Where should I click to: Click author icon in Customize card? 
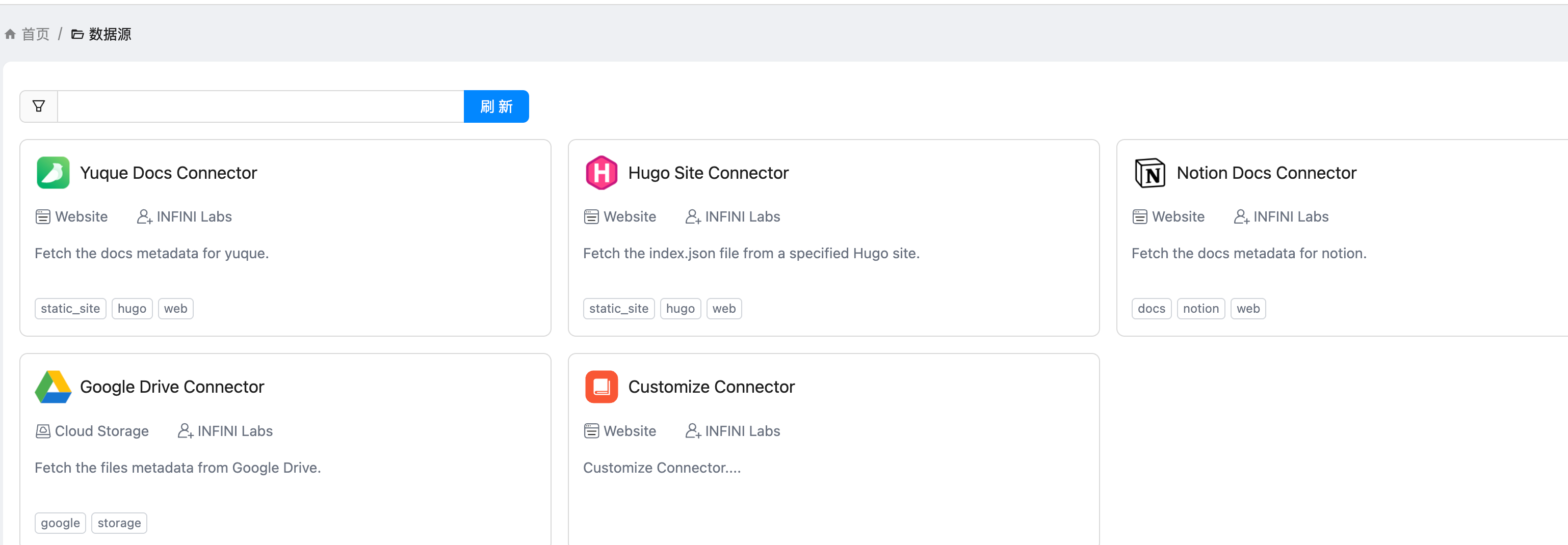[x=693, y=431]
